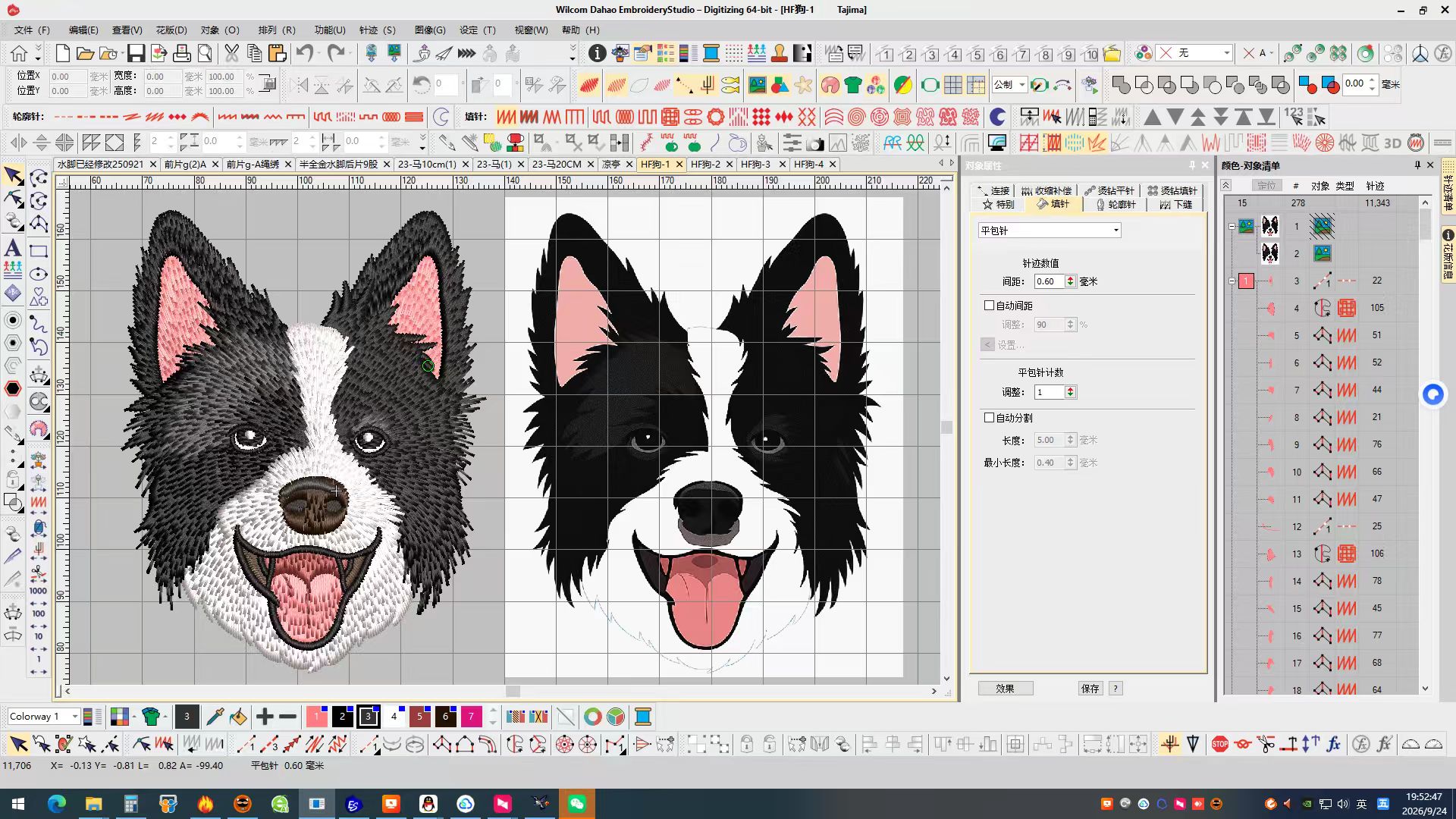Click the 间距 spacing input field

1049,281
